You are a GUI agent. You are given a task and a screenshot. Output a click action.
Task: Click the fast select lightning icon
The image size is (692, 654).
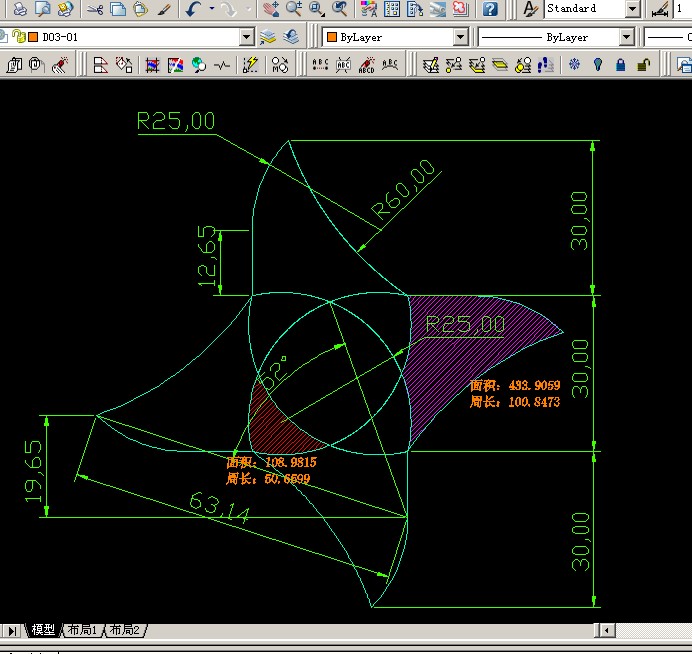click(250, 65)
